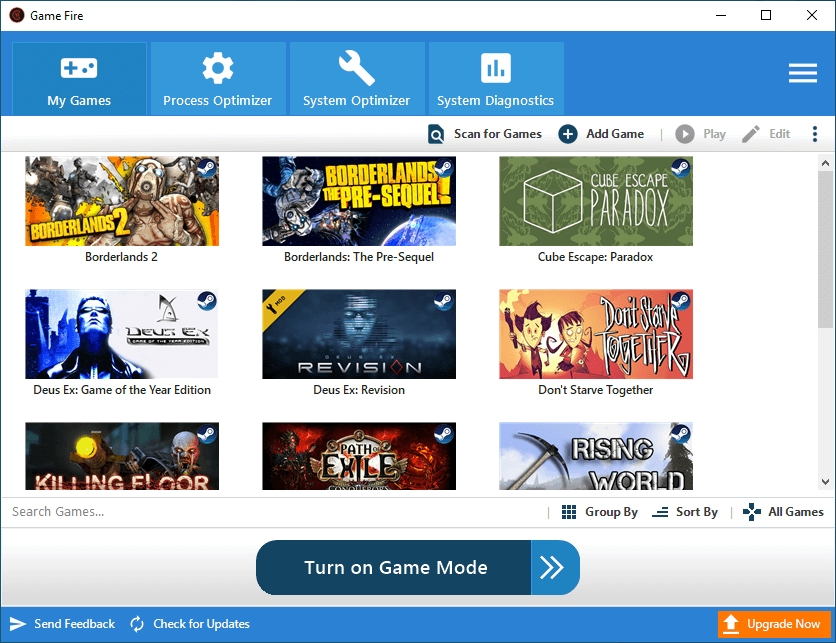Click the "Borderlands 2" title text
The image size is (836, 643).
(122, 257)
